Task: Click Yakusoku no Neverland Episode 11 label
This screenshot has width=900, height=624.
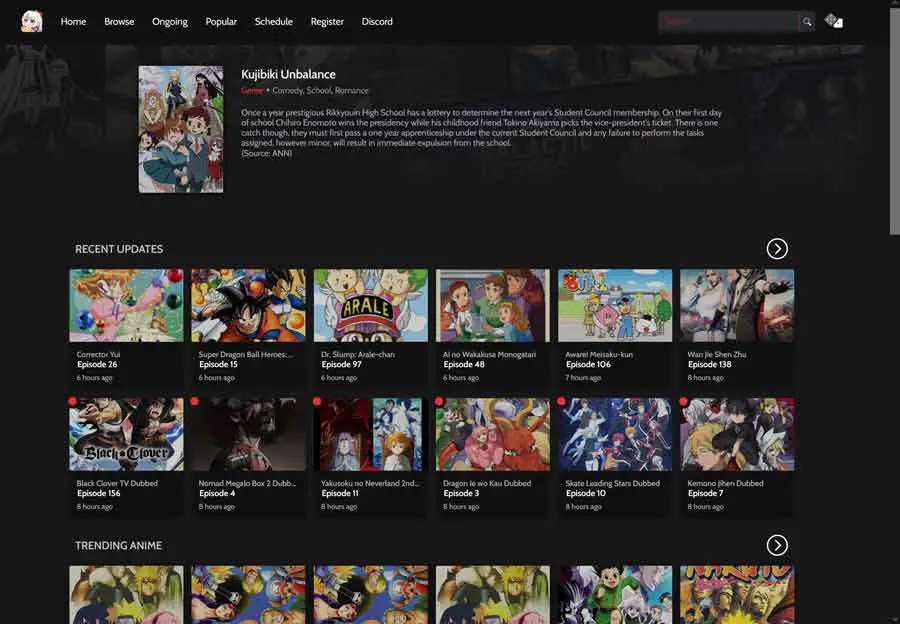Action: 340,494
